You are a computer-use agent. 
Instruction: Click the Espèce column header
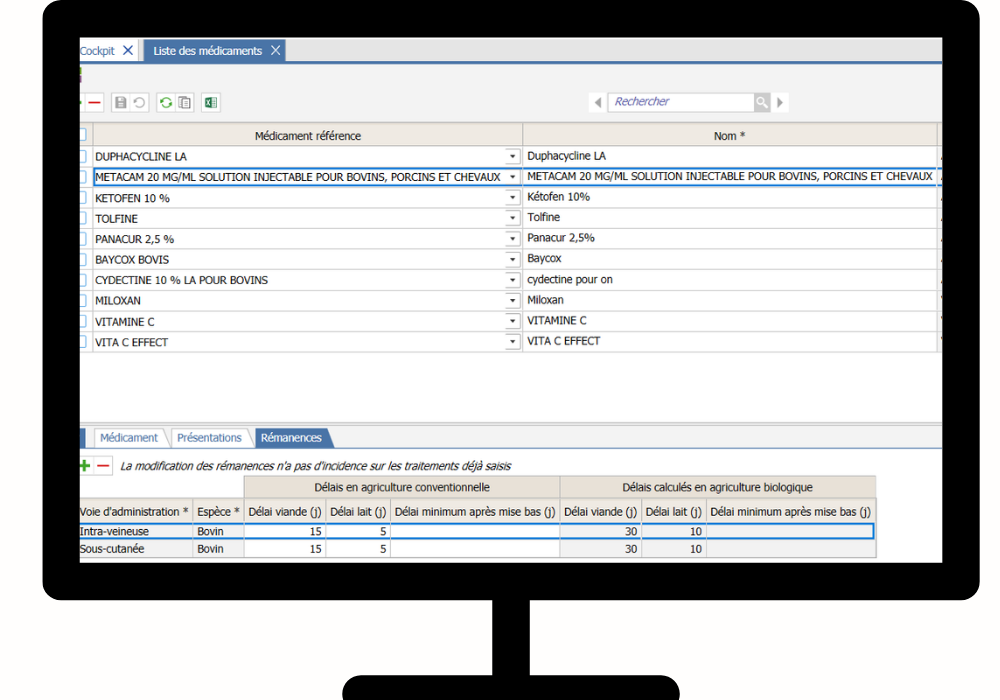coord(218,512)
